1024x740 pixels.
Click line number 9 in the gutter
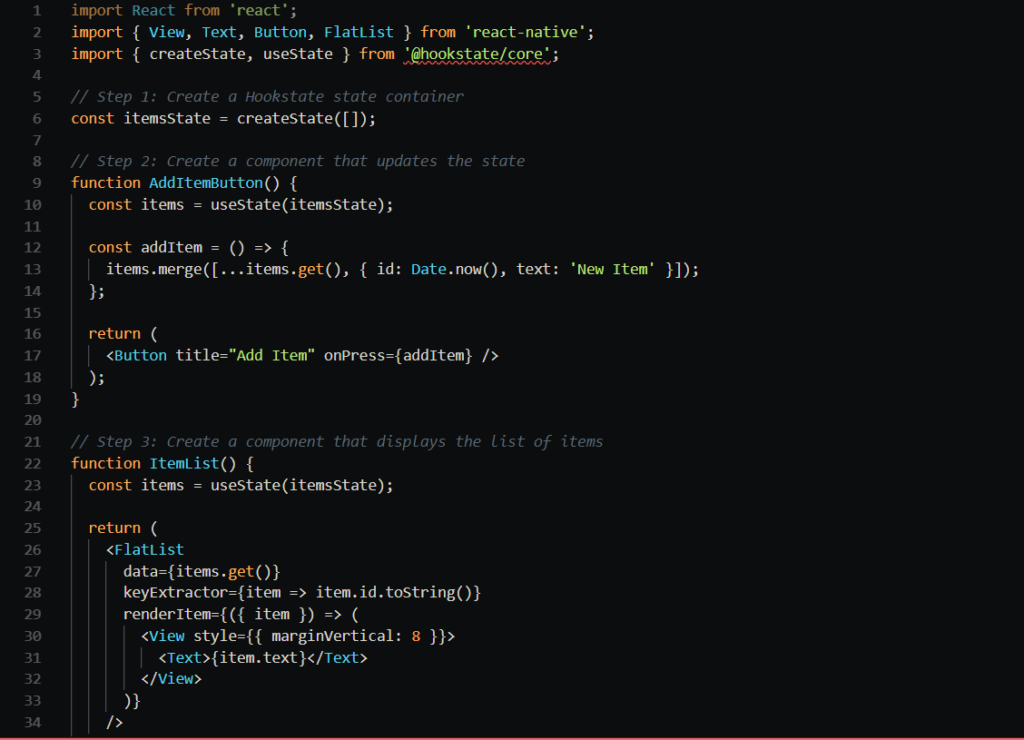tap(36, 183)
